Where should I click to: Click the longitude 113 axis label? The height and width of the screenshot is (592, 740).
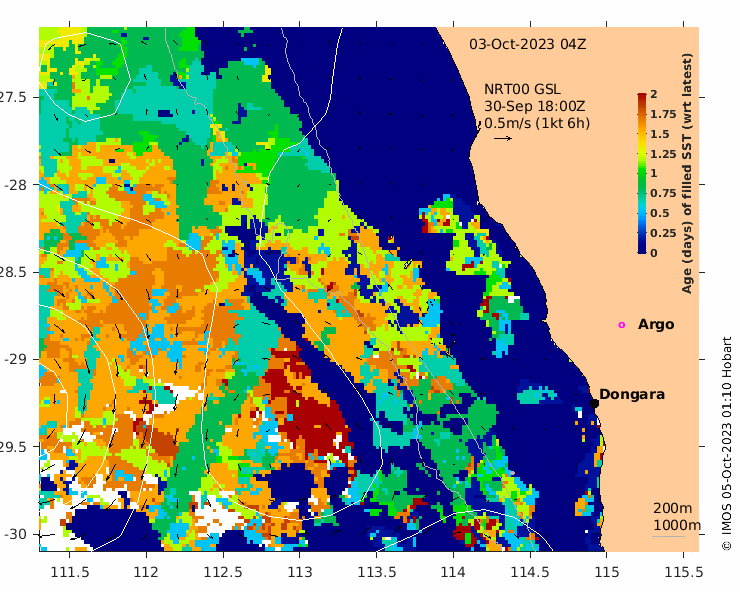300,572
